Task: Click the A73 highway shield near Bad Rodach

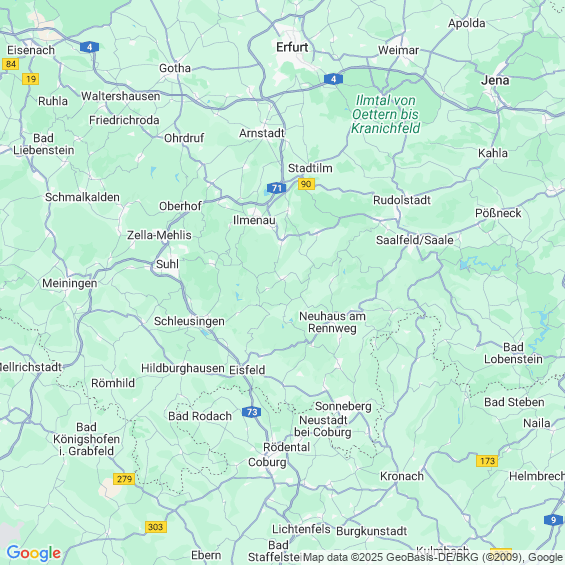Action: [x=252, y=412]
